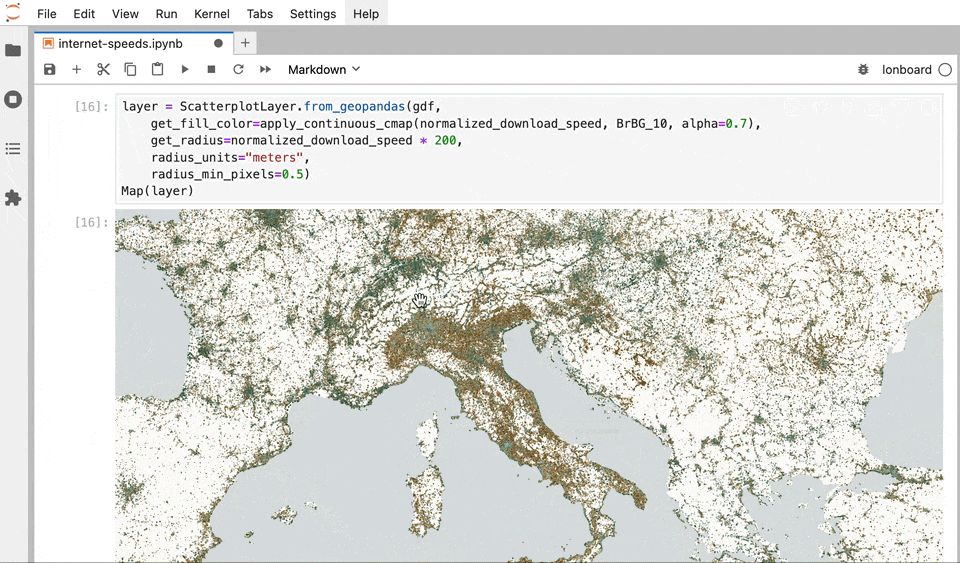960x563 pixels.
Task: Open the Edit menu
Action: pyautogui.click(x=84, y=13)
